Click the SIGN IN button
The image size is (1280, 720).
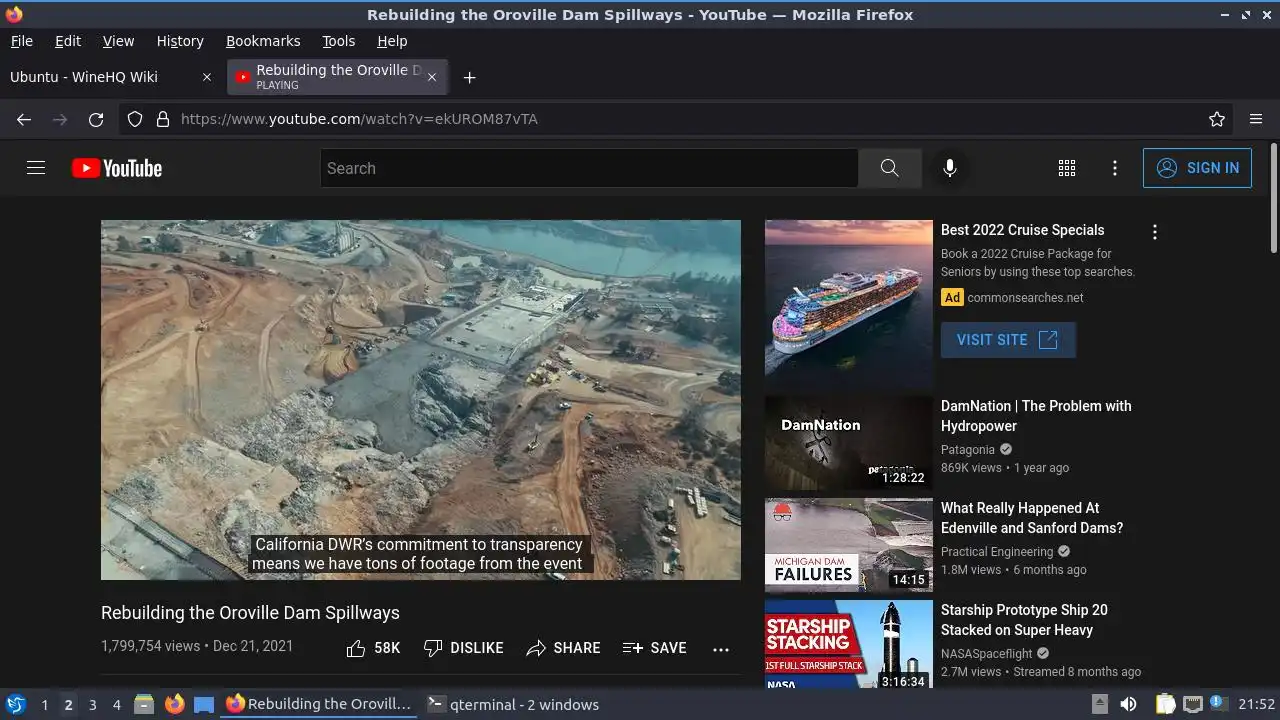point(1197,168)
